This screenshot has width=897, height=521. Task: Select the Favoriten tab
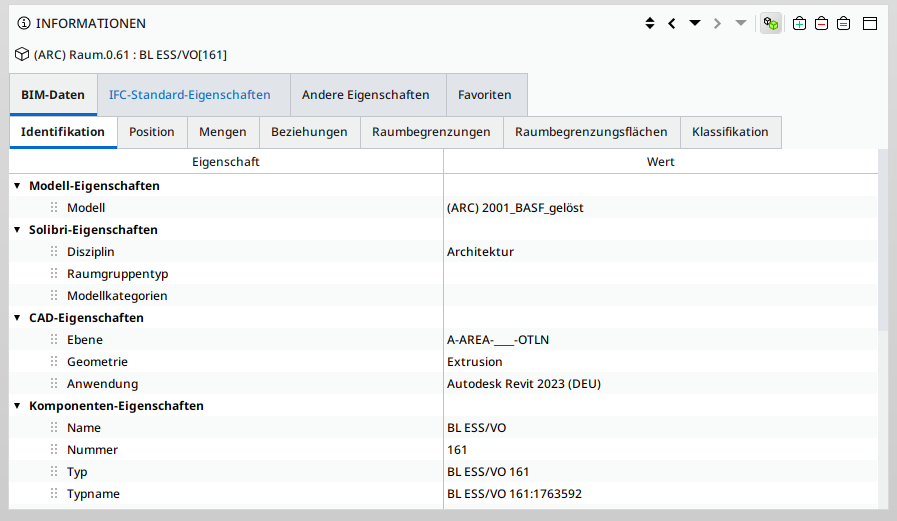[x=485, y=94]
